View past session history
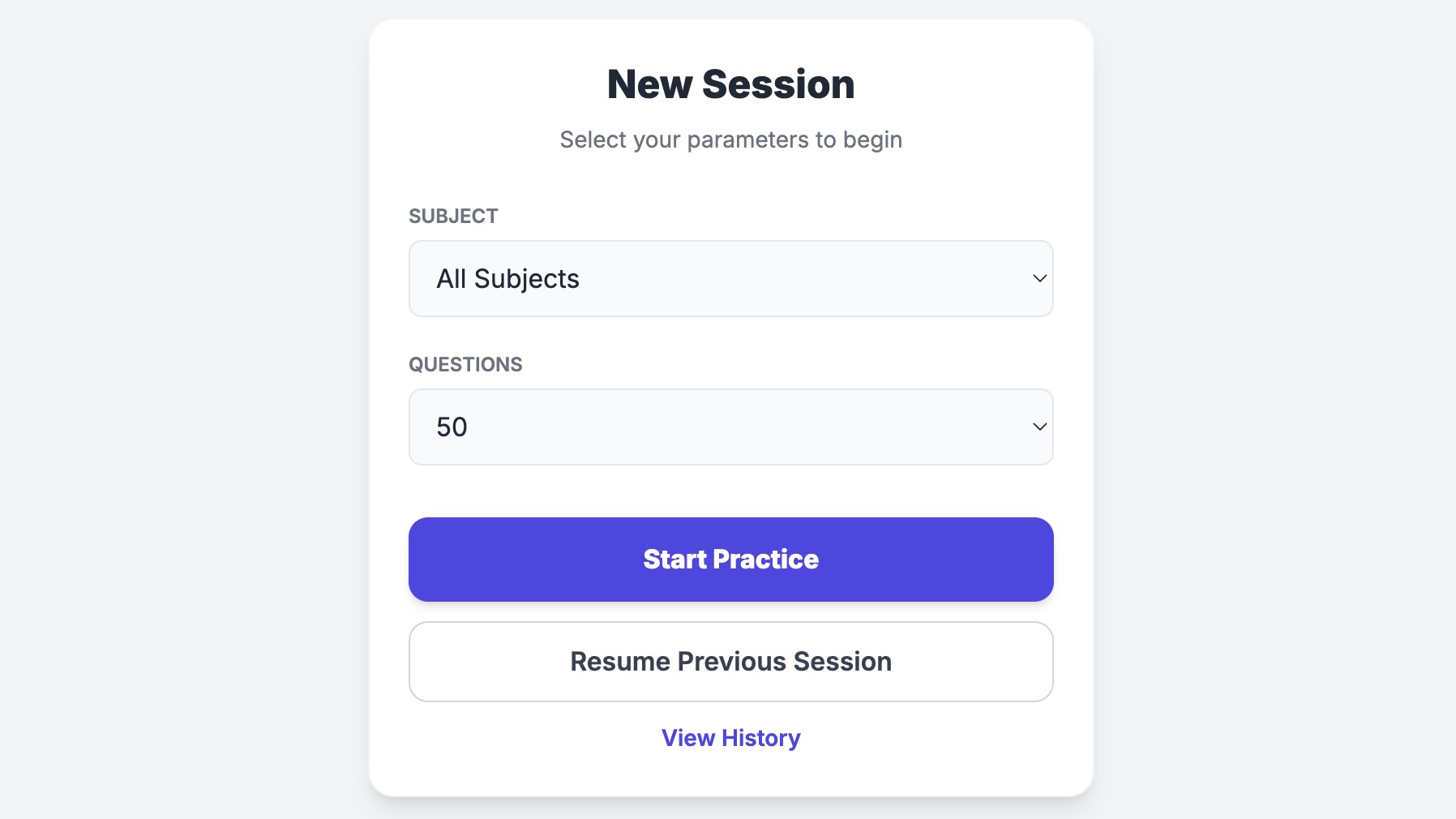Viewport: 1456px width, 819px height. pyautogui.click(x=730, y=738)
